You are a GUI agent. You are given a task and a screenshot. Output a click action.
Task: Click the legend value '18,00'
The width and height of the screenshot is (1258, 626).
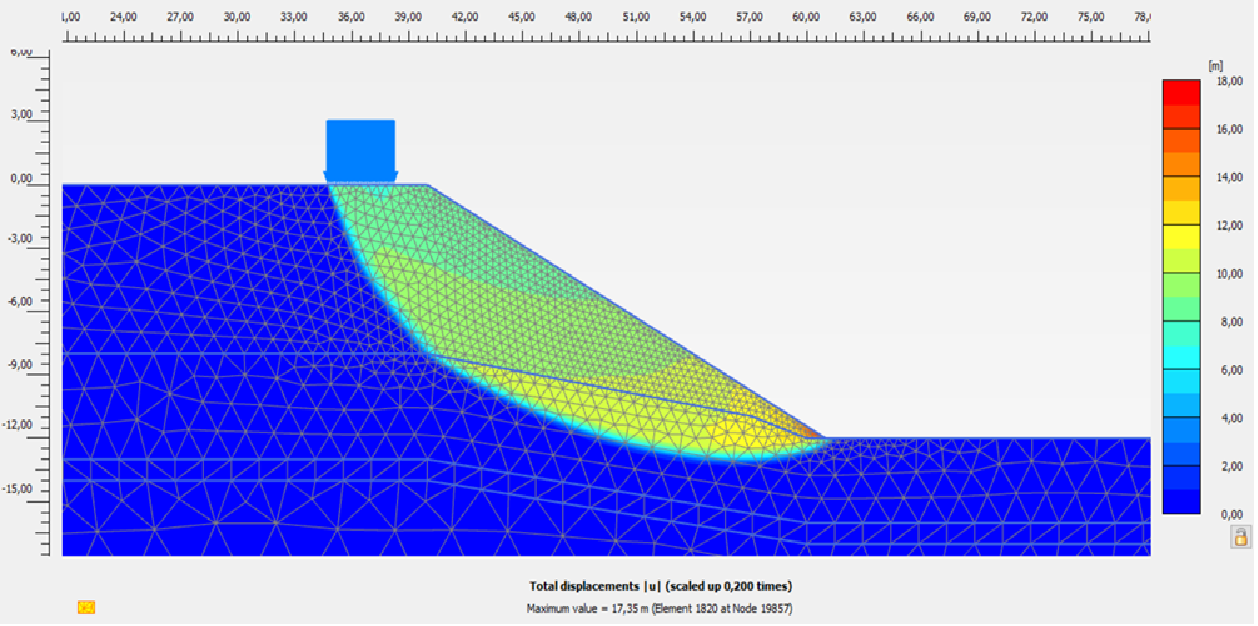tap(1229, 82)
